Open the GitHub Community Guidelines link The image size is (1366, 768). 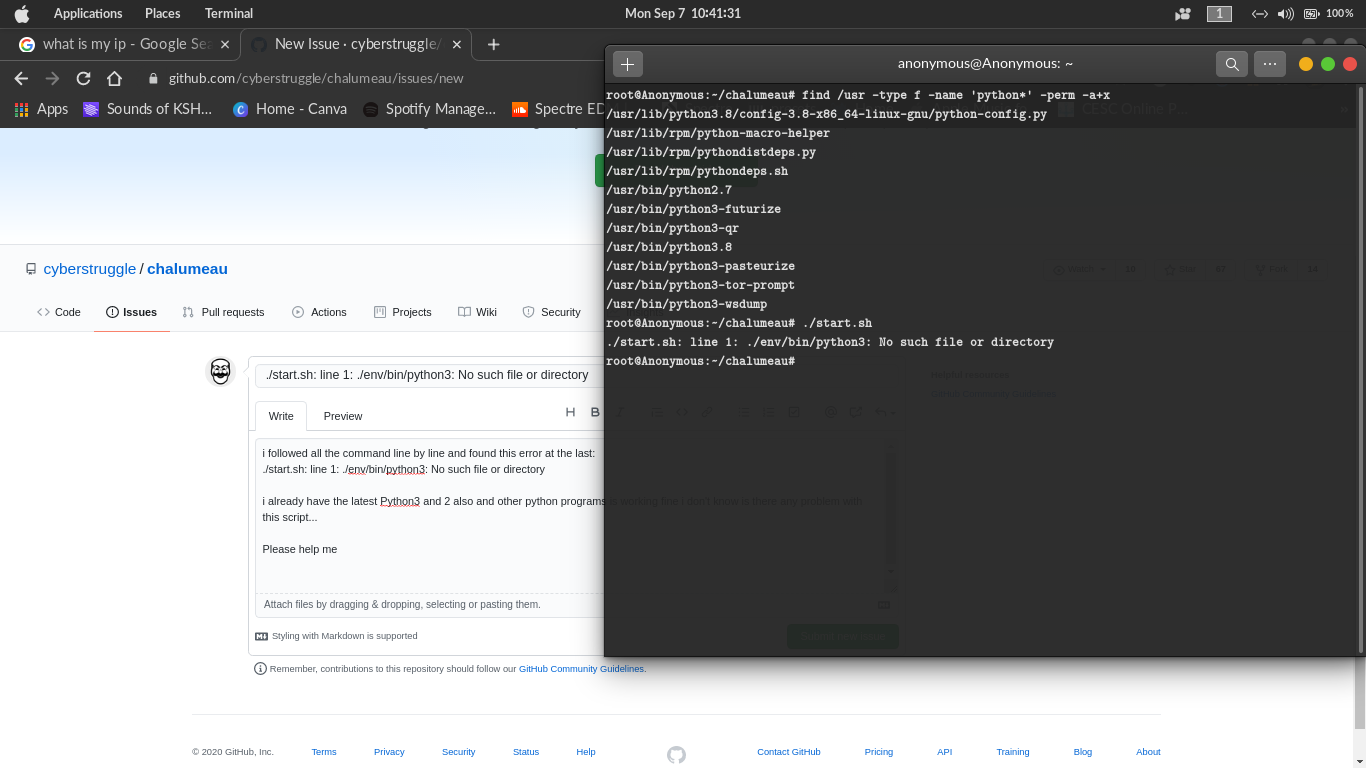(581, 668)
